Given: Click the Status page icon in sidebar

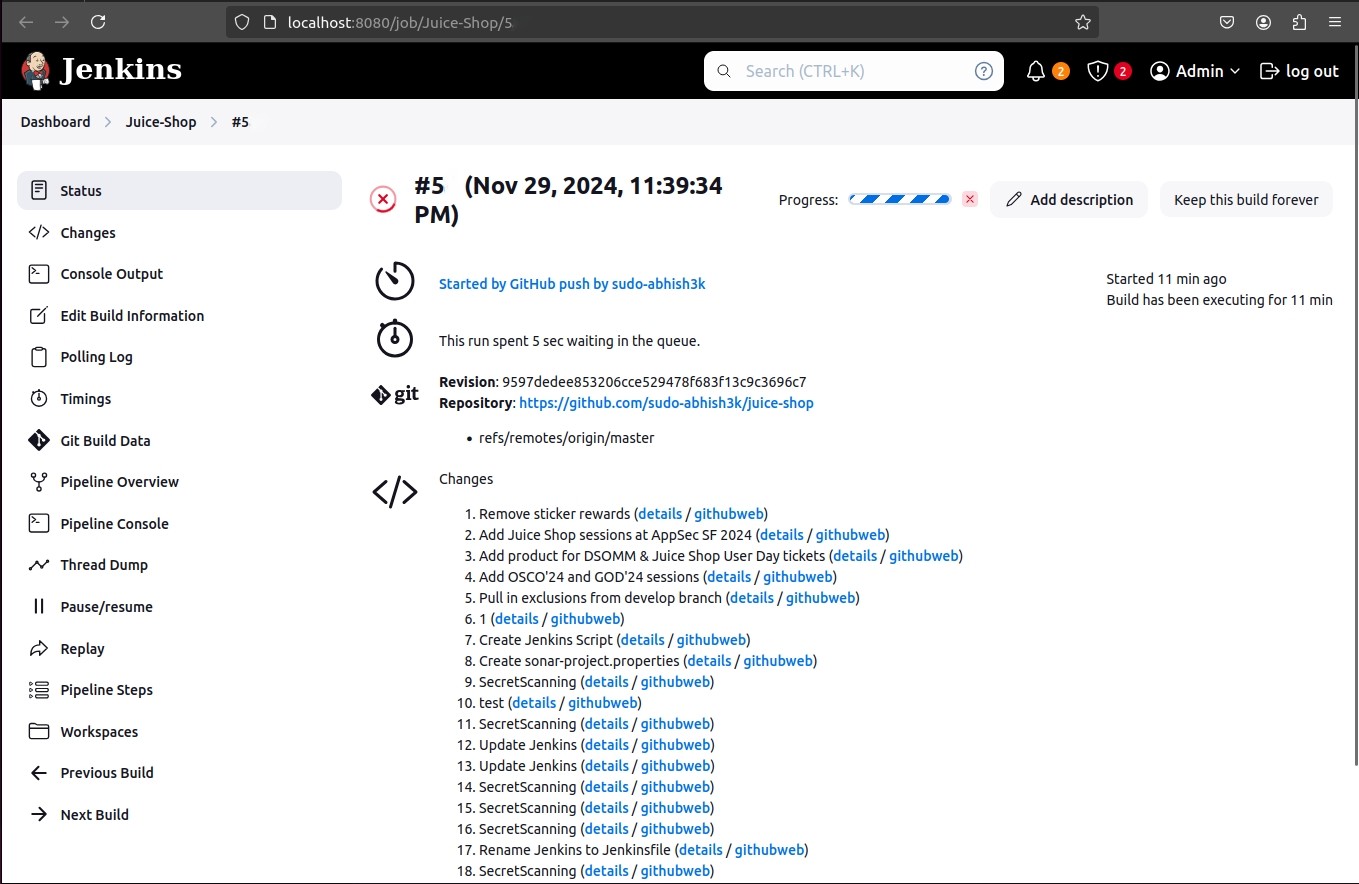Looking at the screenshot, I should pos(39,190).
